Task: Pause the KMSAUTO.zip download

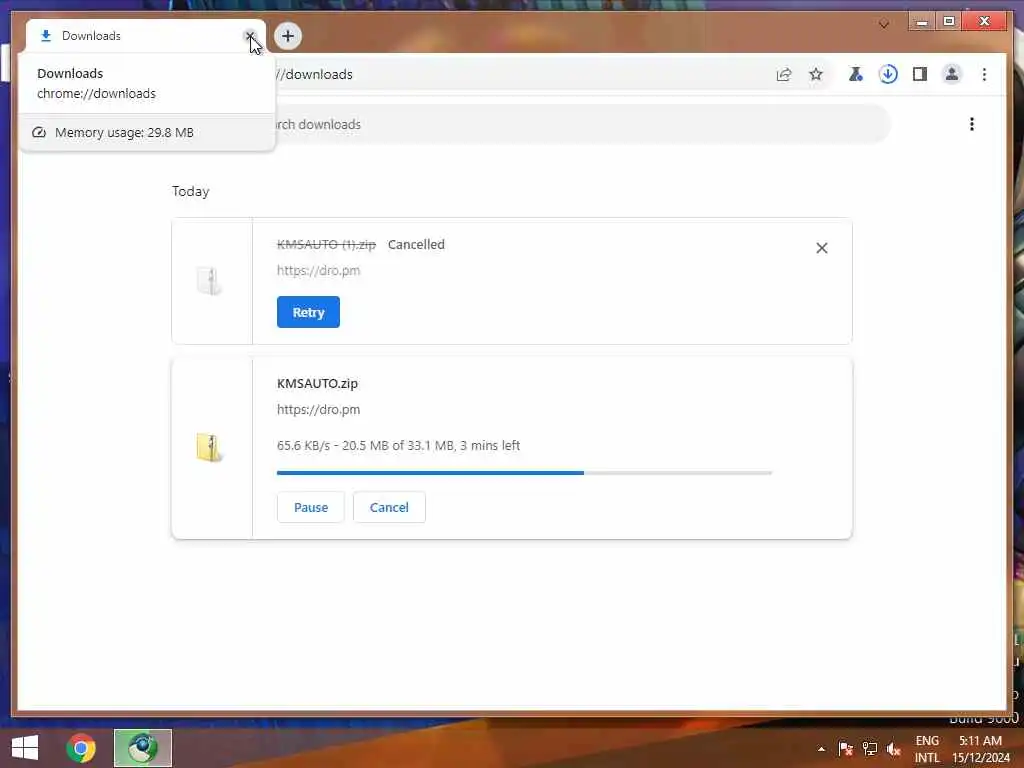Action: click(311, 507)
